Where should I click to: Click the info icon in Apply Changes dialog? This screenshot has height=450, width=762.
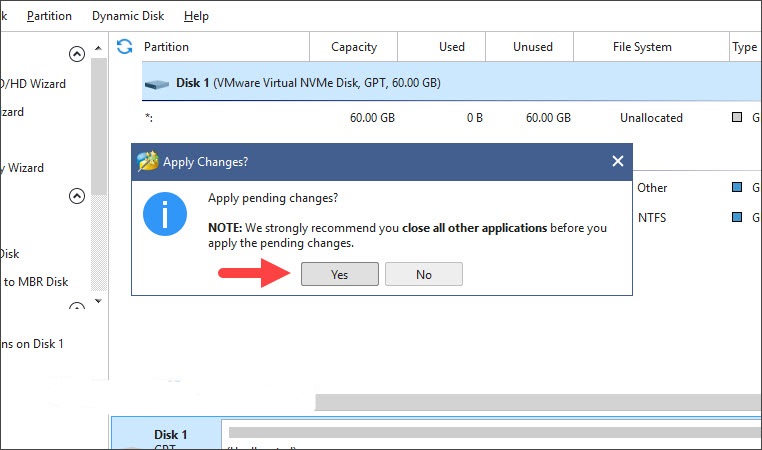pyautogui.click(x=165, y=214)
